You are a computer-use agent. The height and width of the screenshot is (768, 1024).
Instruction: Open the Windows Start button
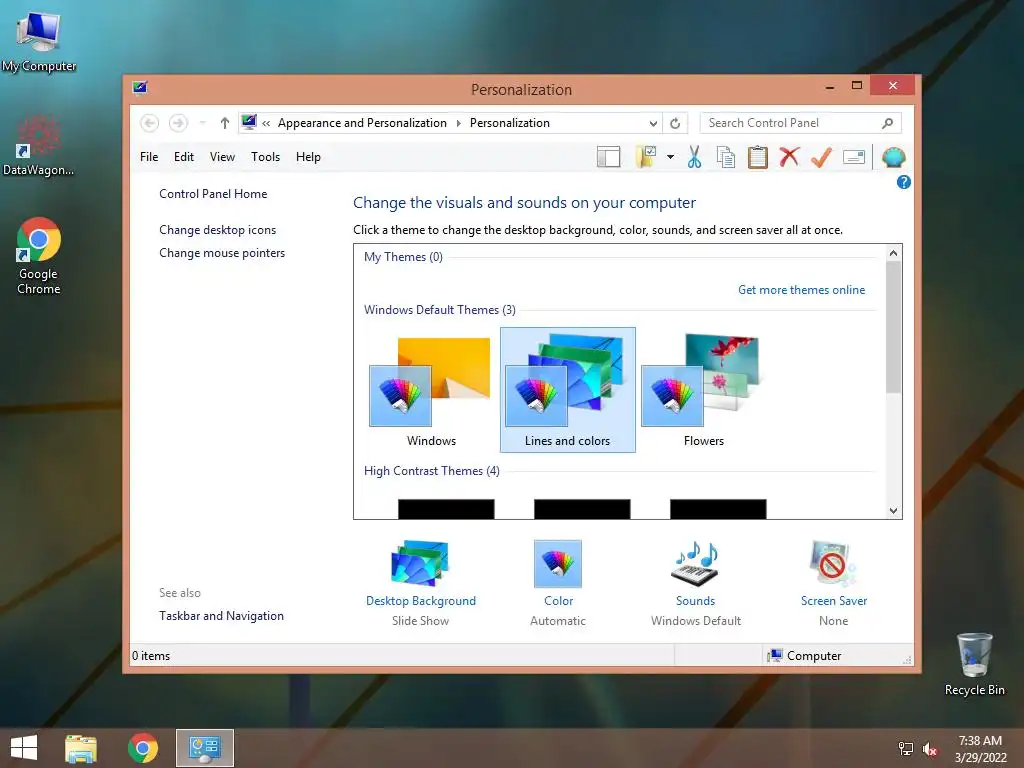point(24,748)
